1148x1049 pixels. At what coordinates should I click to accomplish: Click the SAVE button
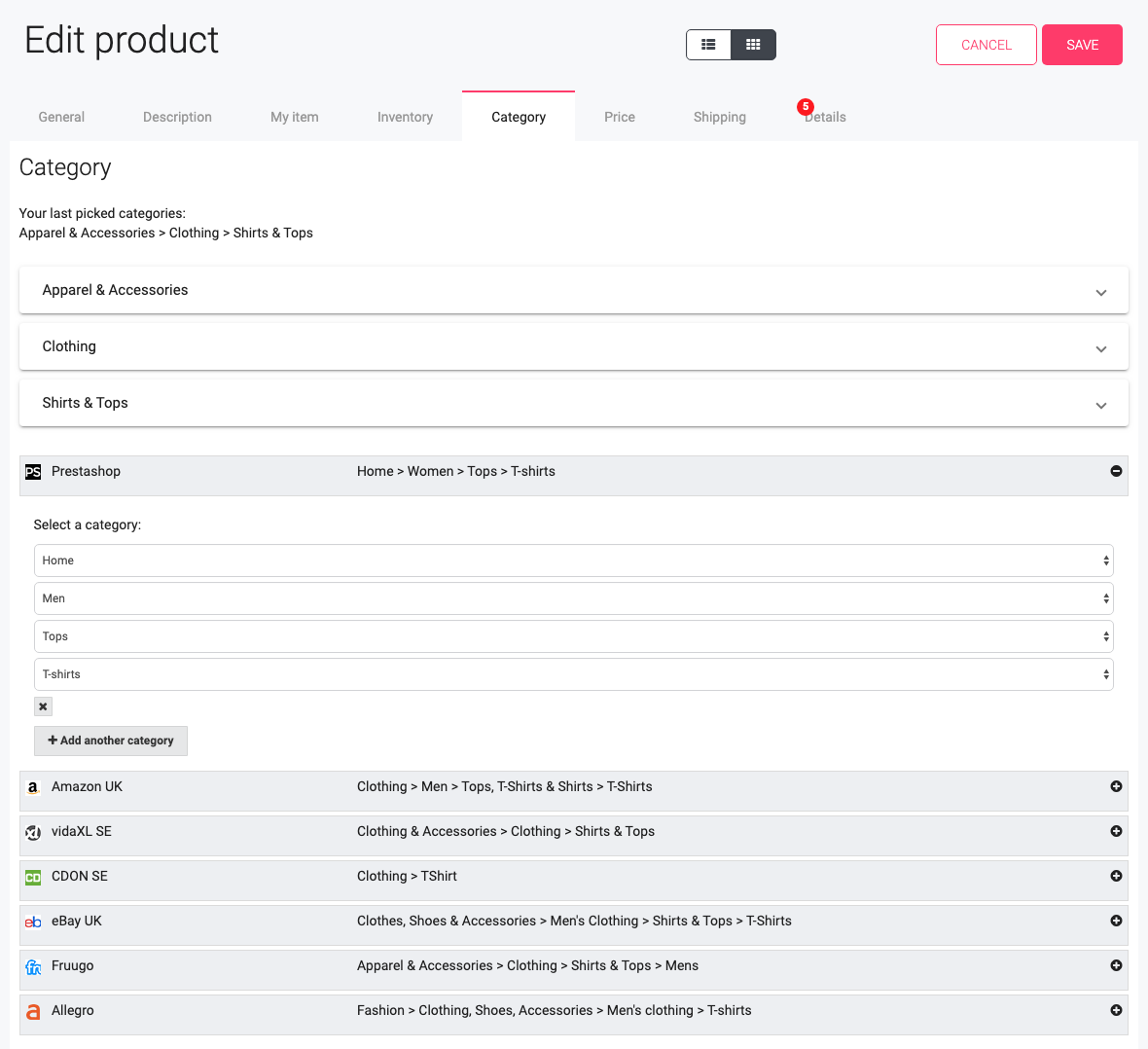[x=1082, y=45]
